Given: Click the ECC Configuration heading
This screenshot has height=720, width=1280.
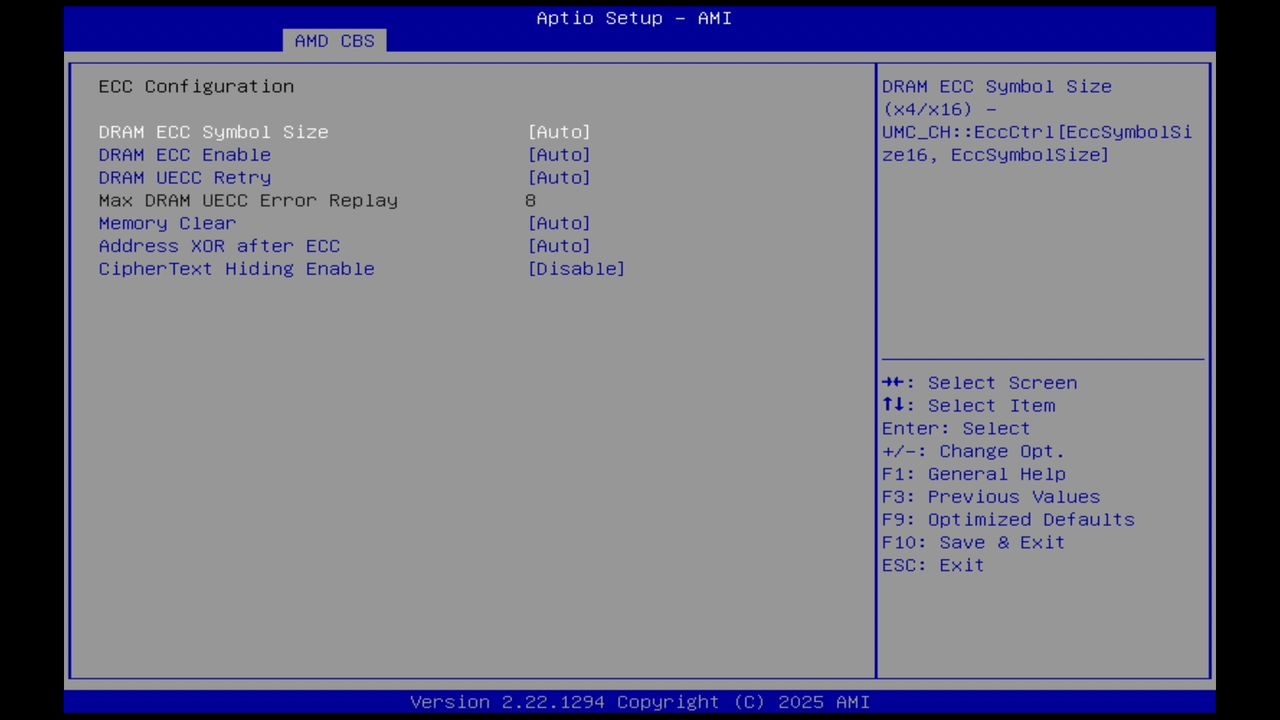Looking at the screenshot, I should coord(196,86).
